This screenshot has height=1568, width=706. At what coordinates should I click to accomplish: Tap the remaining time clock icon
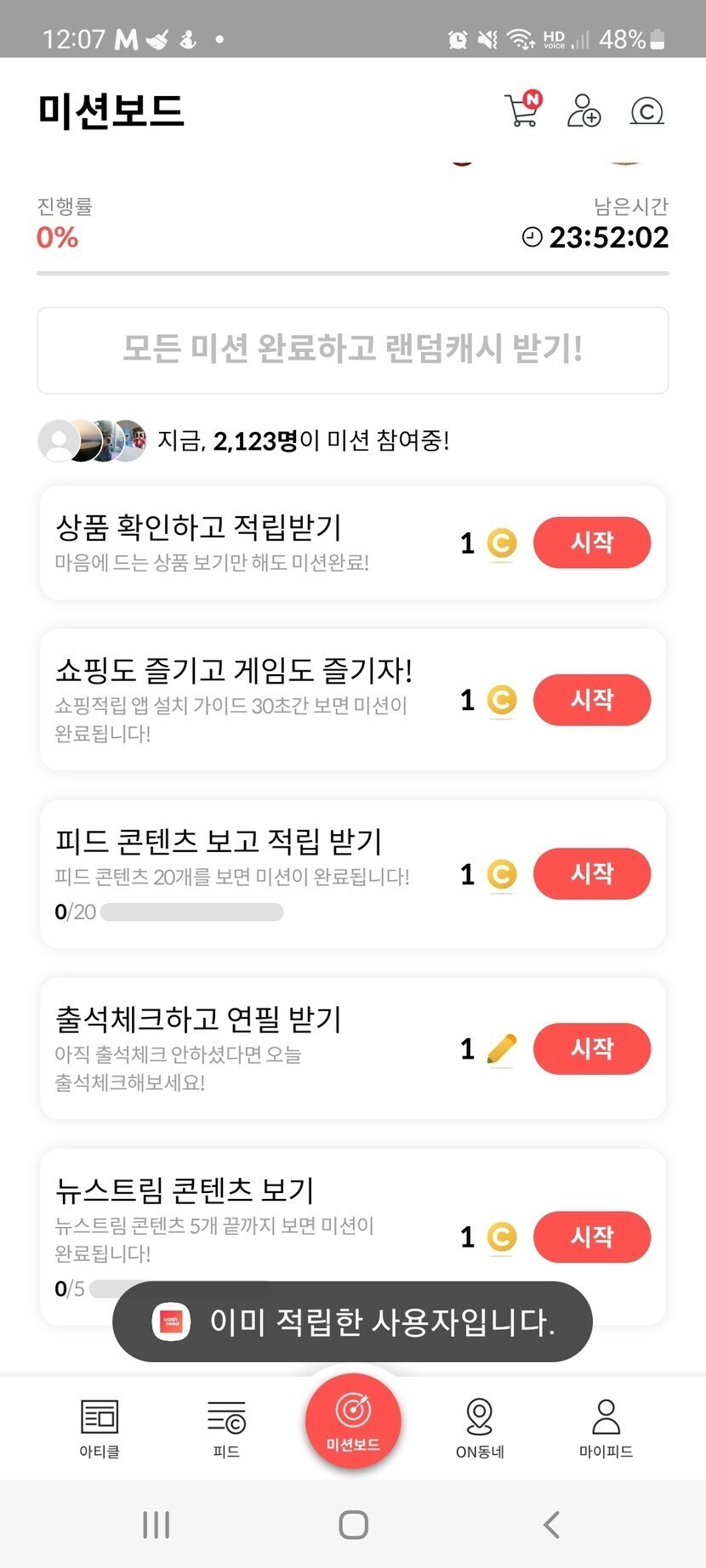coord(532,237)
